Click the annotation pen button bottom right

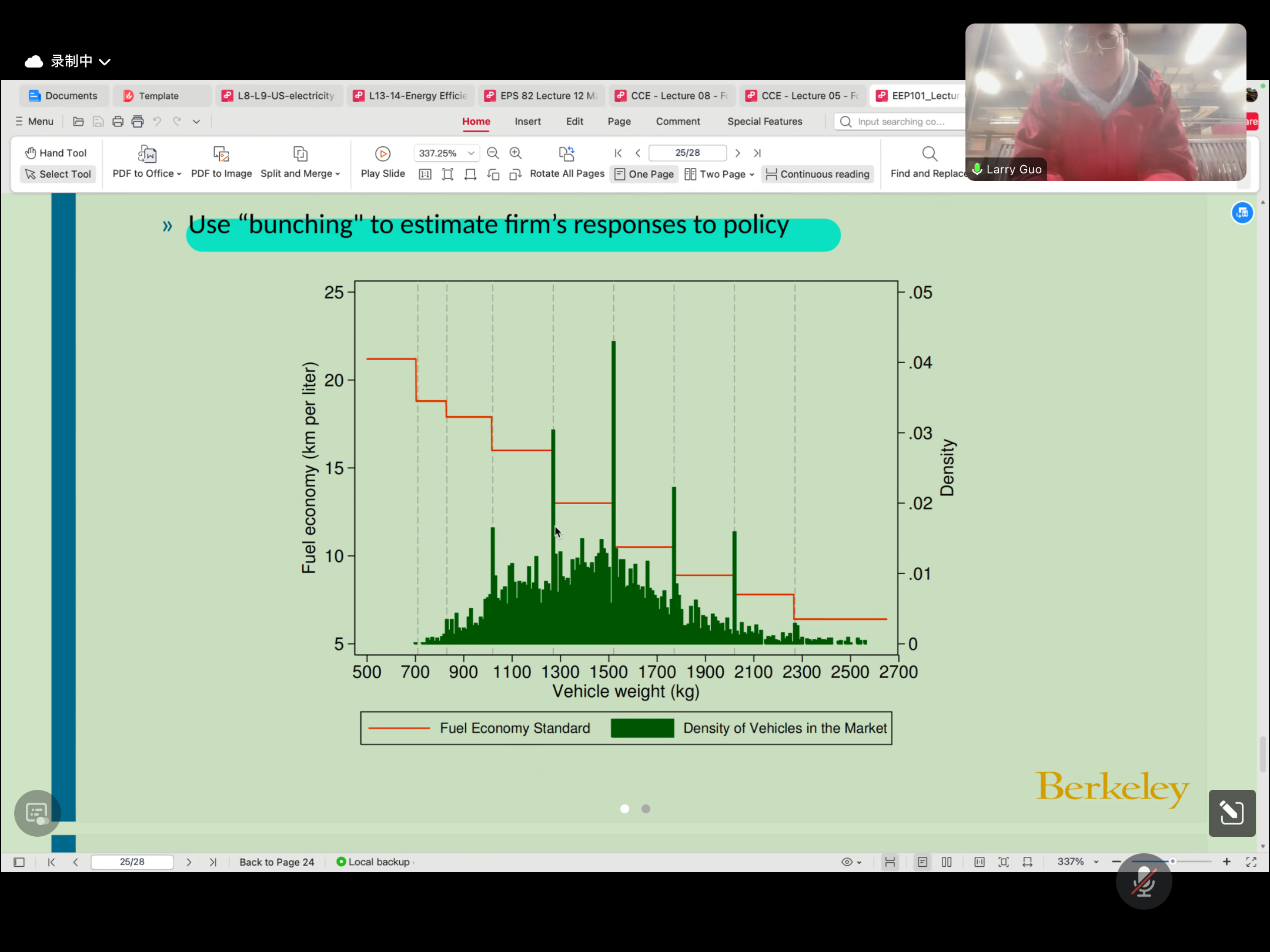[1232, 813]
